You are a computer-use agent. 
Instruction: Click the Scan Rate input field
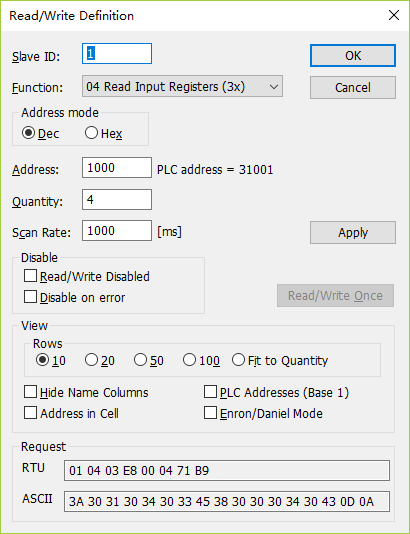pos(117,231)
